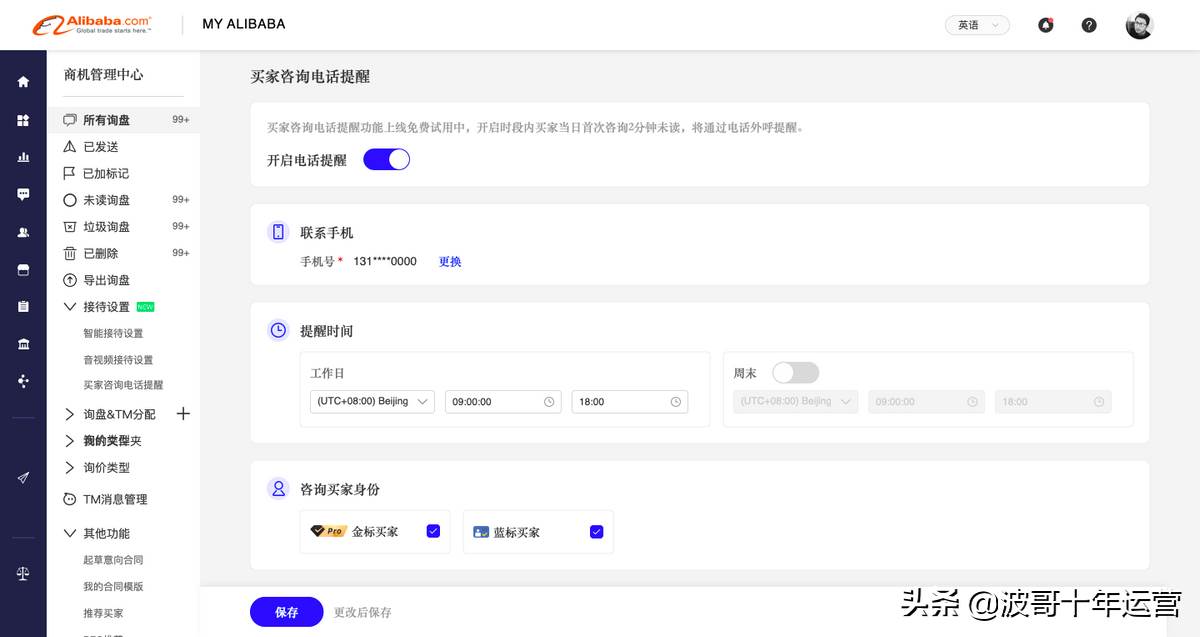Click the blue 保存 button
Screen dimensions: 1200x637
pyautogui.click(x=287, y=612)
